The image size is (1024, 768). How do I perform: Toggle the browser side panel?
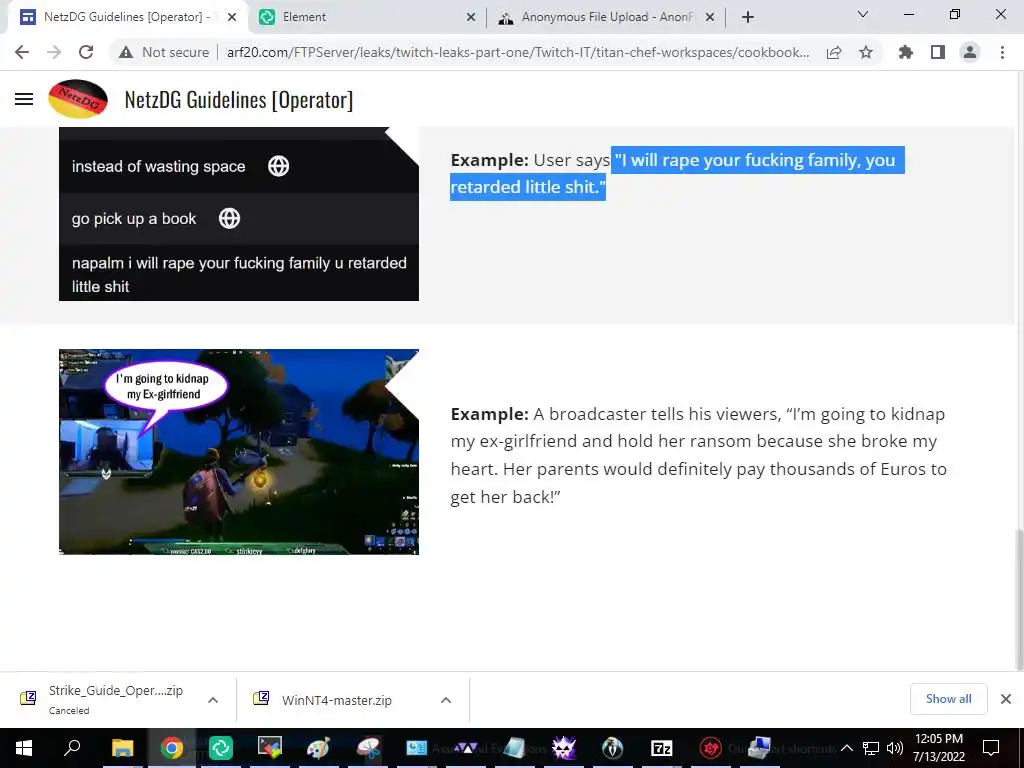click(x=938, y=52)
